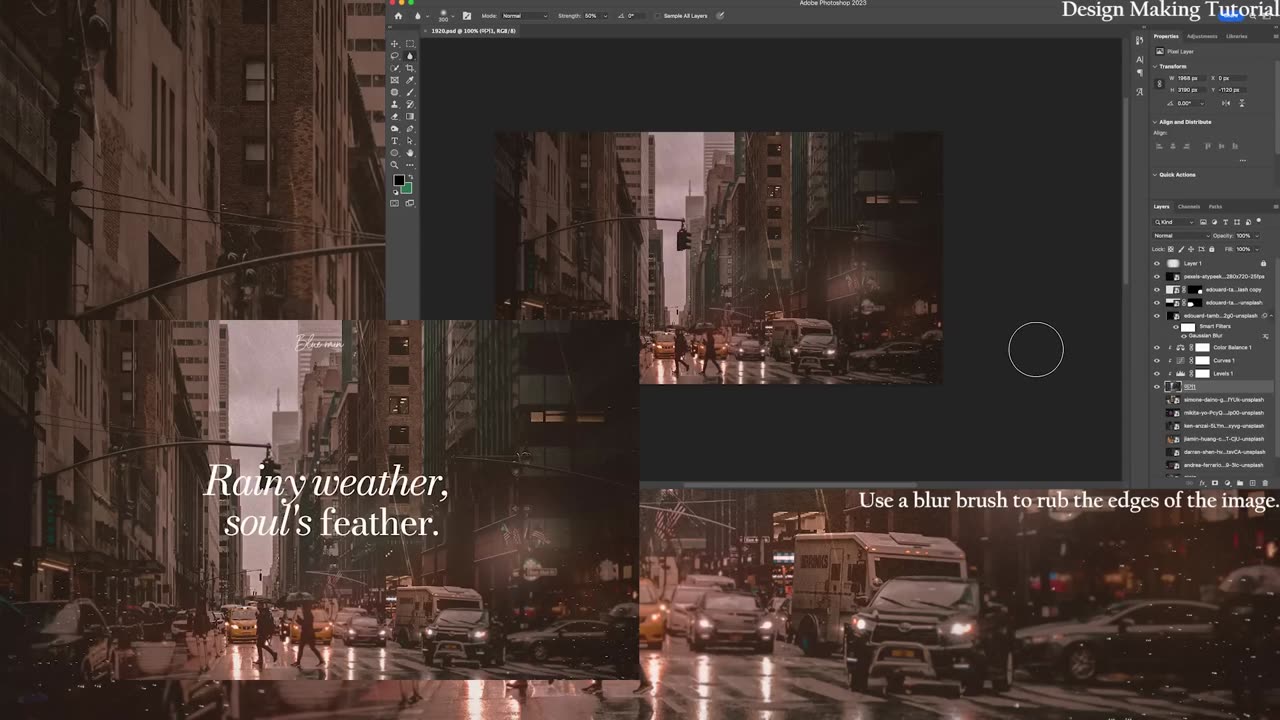
Task: Select the Clone Stamp tool
Action: [x=395, y=104]
